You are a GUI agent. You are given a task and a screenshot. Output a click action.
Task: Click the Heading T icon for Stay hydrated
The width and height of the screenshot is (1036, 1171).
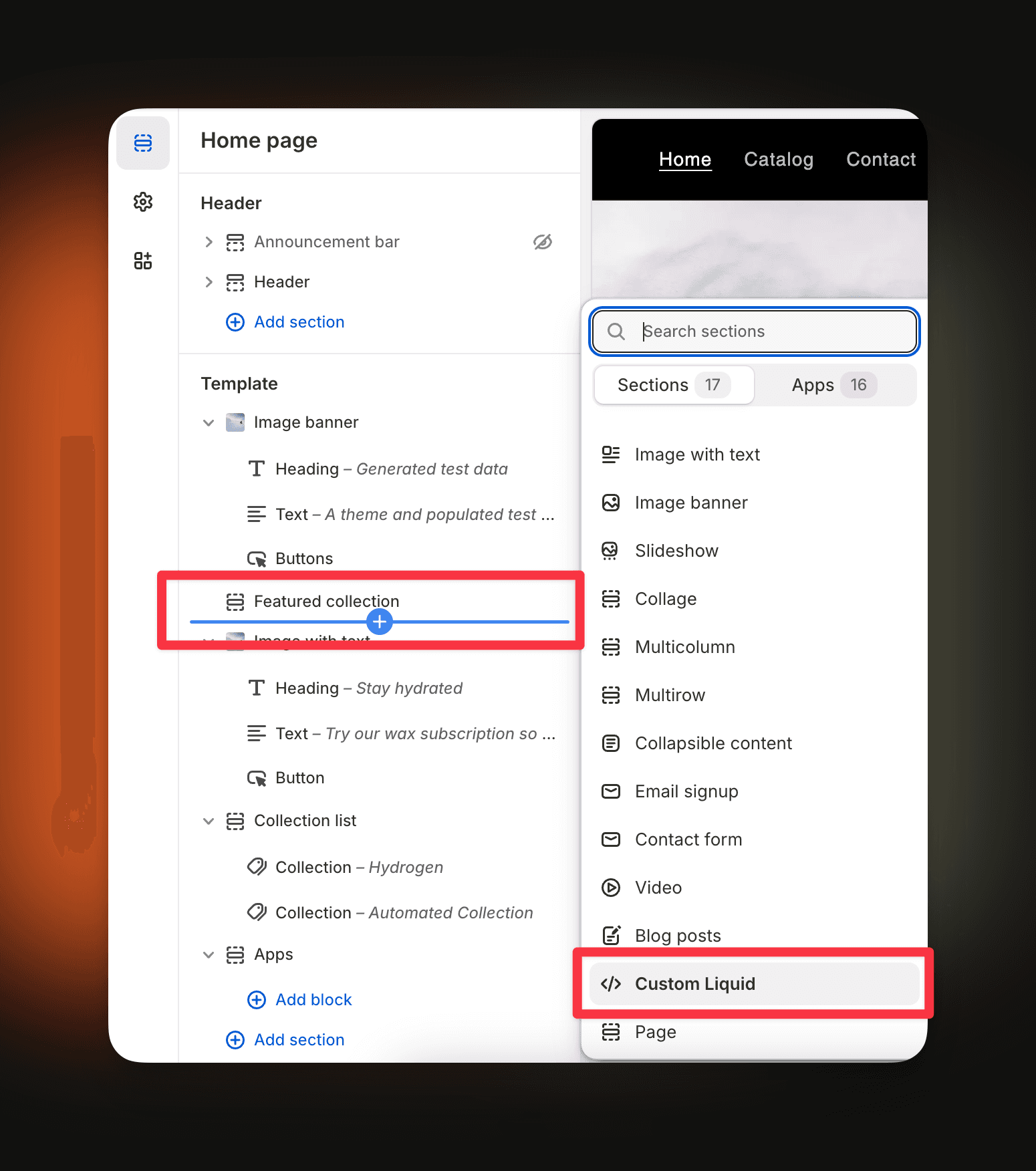tap(257, 688)
